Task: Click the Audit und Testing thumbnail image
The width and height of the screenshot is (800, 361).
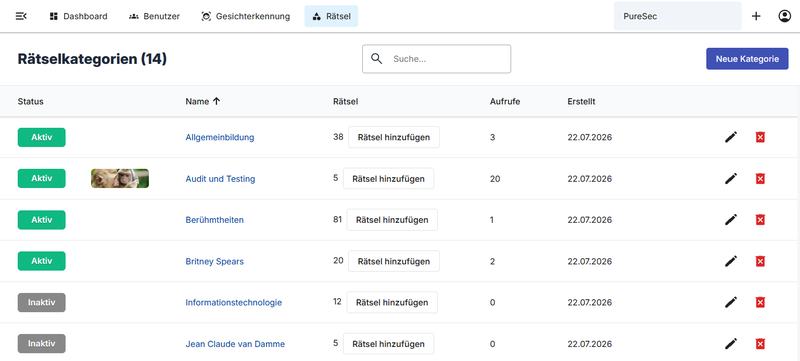Action: coord(120,178)
